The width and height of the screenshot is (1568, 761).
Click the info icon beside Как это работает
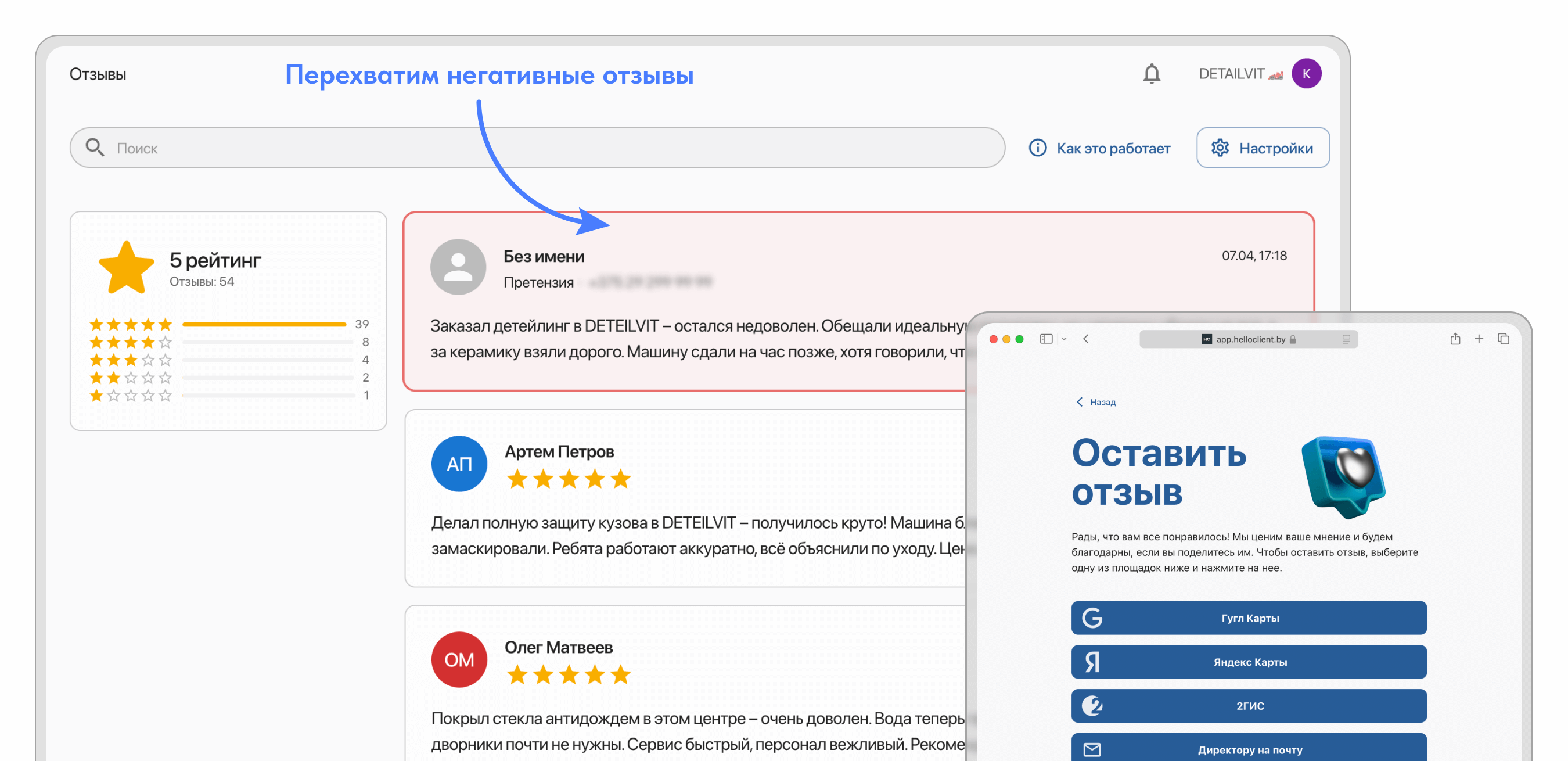[1037, 148]
